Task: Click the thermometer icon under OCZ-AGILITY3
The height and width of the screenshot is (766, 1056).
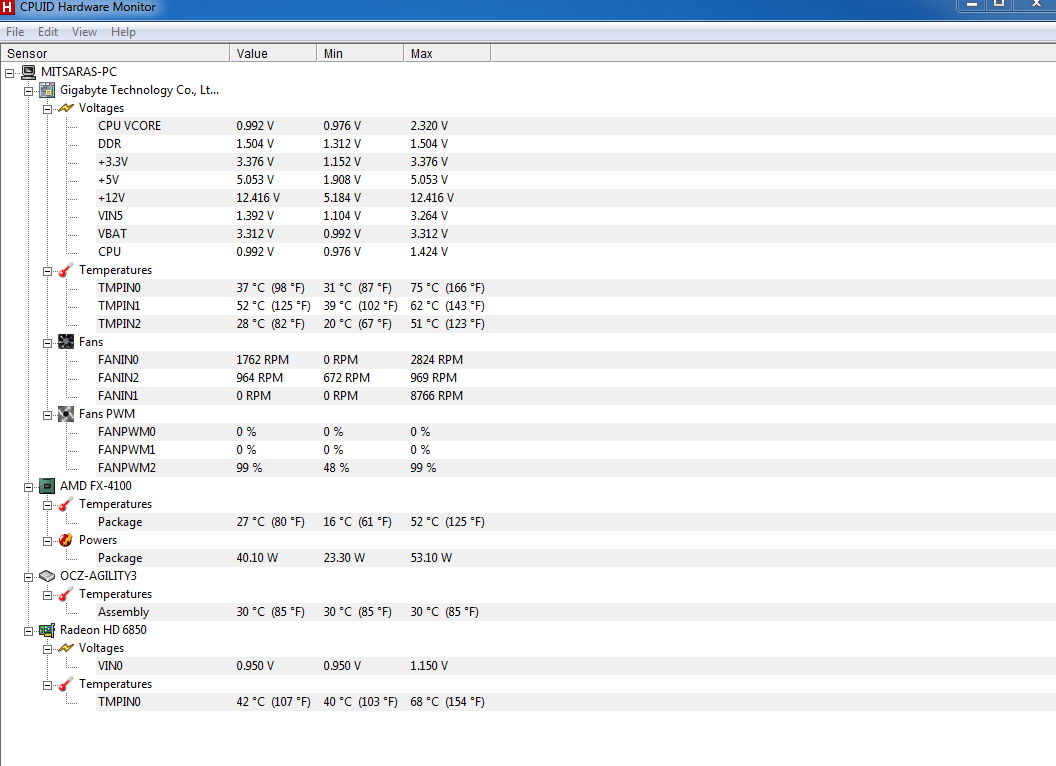Action: pos(66,594)
